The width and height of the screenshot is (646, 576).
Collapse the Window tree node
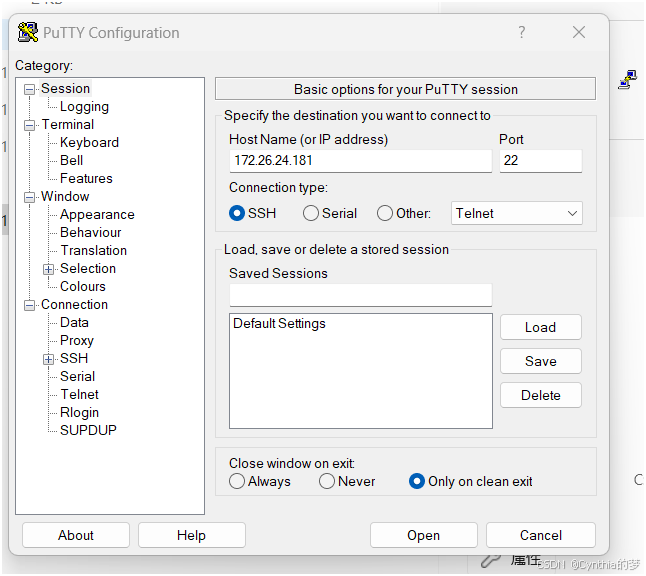click(29, 197)
